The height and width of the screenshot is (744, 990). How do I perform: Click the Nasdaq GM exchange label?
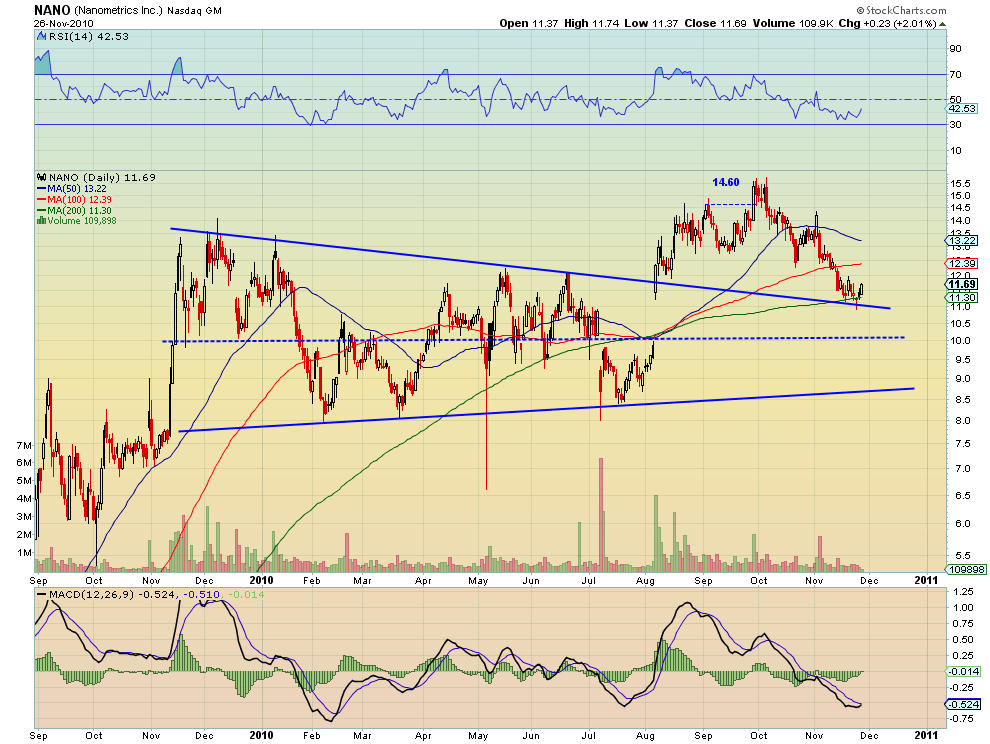coord(194,11)
